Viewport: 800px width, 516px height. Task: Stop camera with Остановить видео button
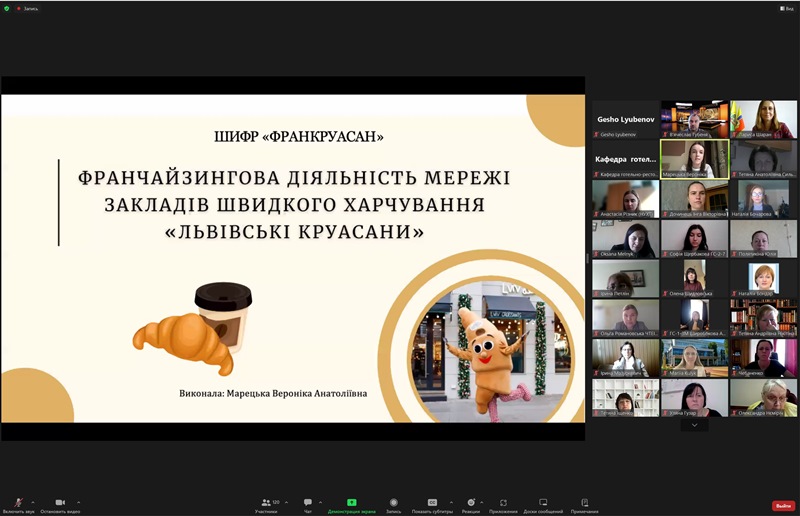tap(60, 503)
